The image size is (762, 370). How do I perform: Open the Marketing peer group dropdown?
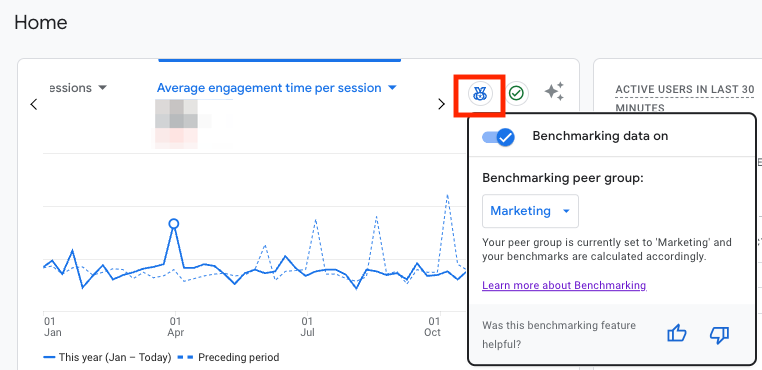530,211
